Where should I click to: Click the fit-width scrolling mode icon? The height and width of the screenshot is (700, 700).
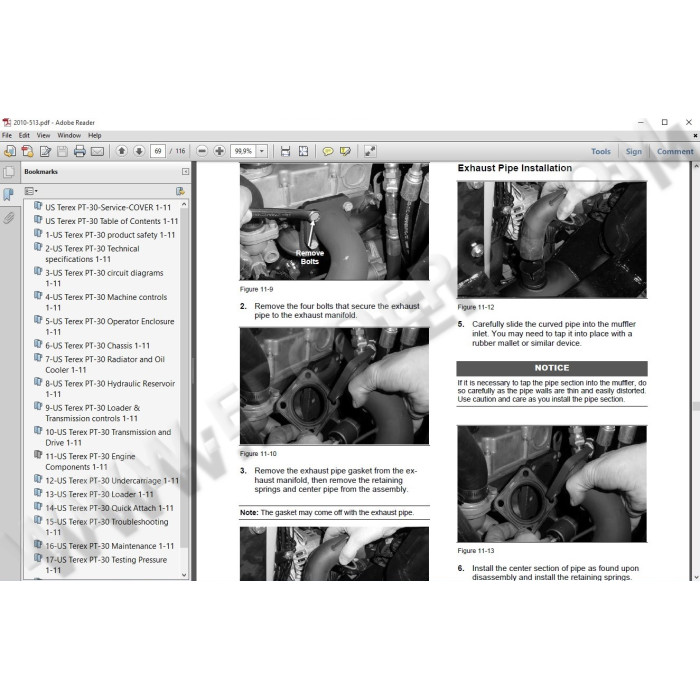click(286, 151)
